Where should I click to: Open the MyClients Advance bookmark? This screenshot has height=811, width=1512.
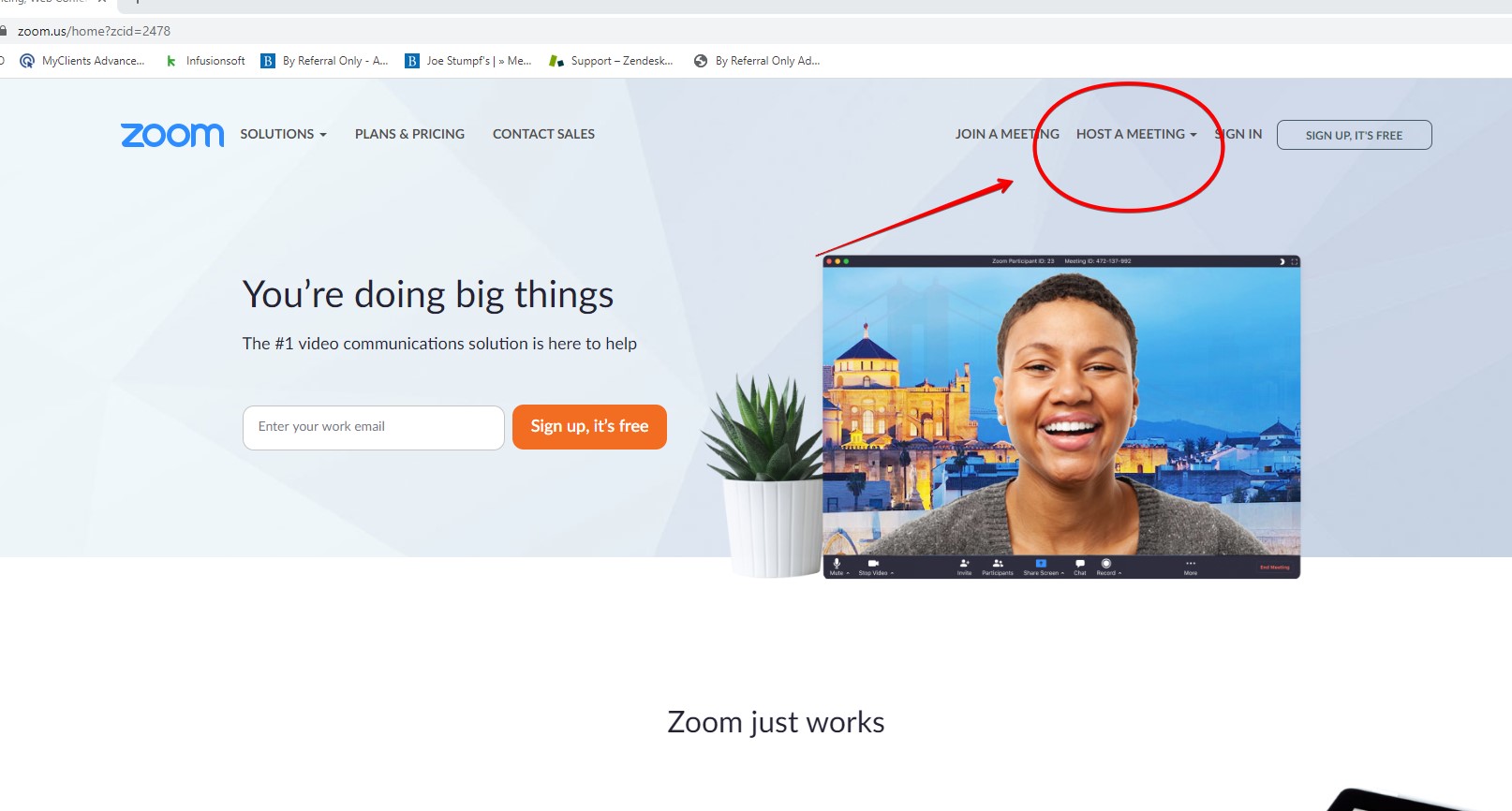[82, 61]
